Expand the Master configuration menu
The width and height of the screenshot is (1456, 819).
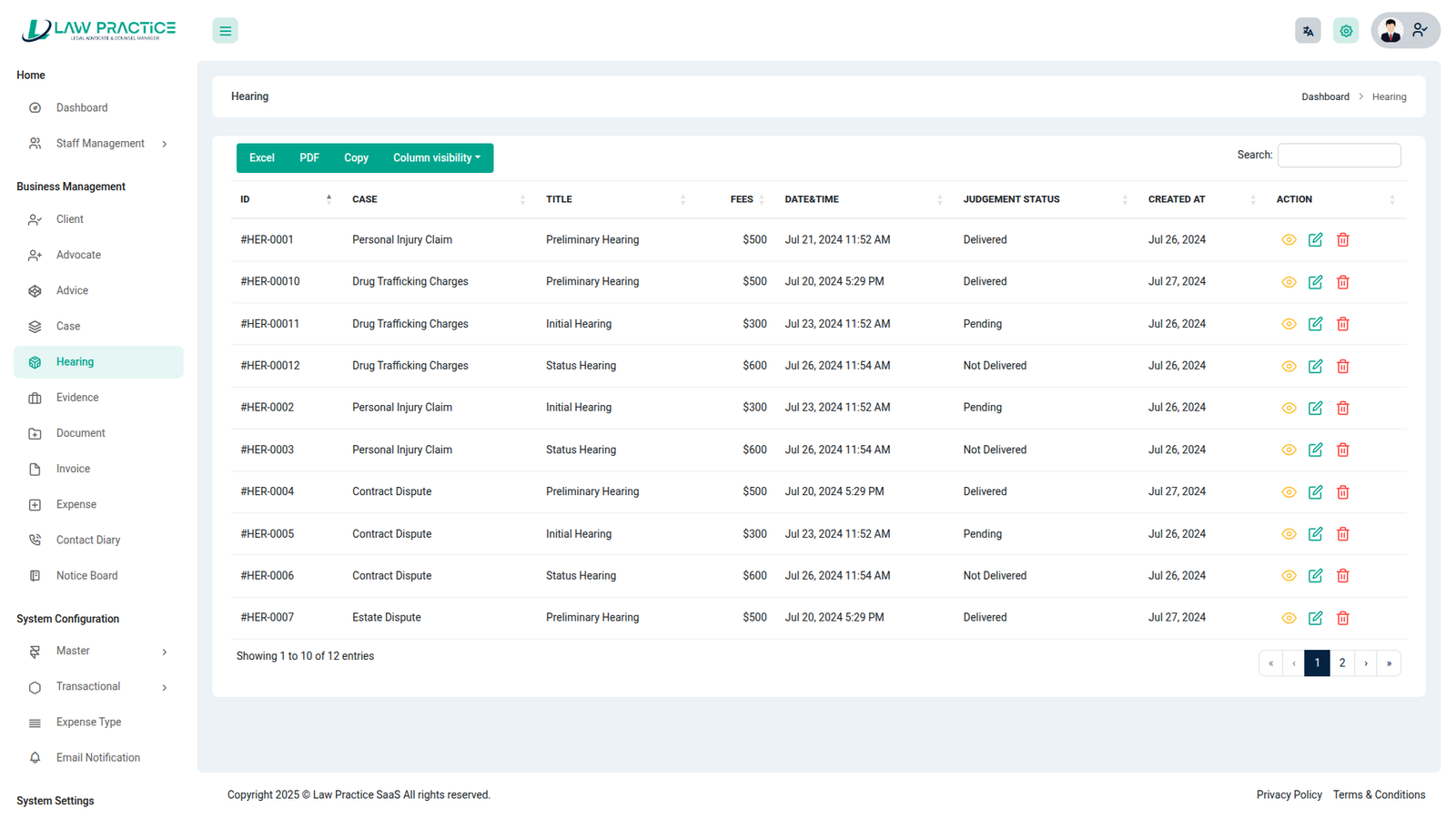click(98, 652)
